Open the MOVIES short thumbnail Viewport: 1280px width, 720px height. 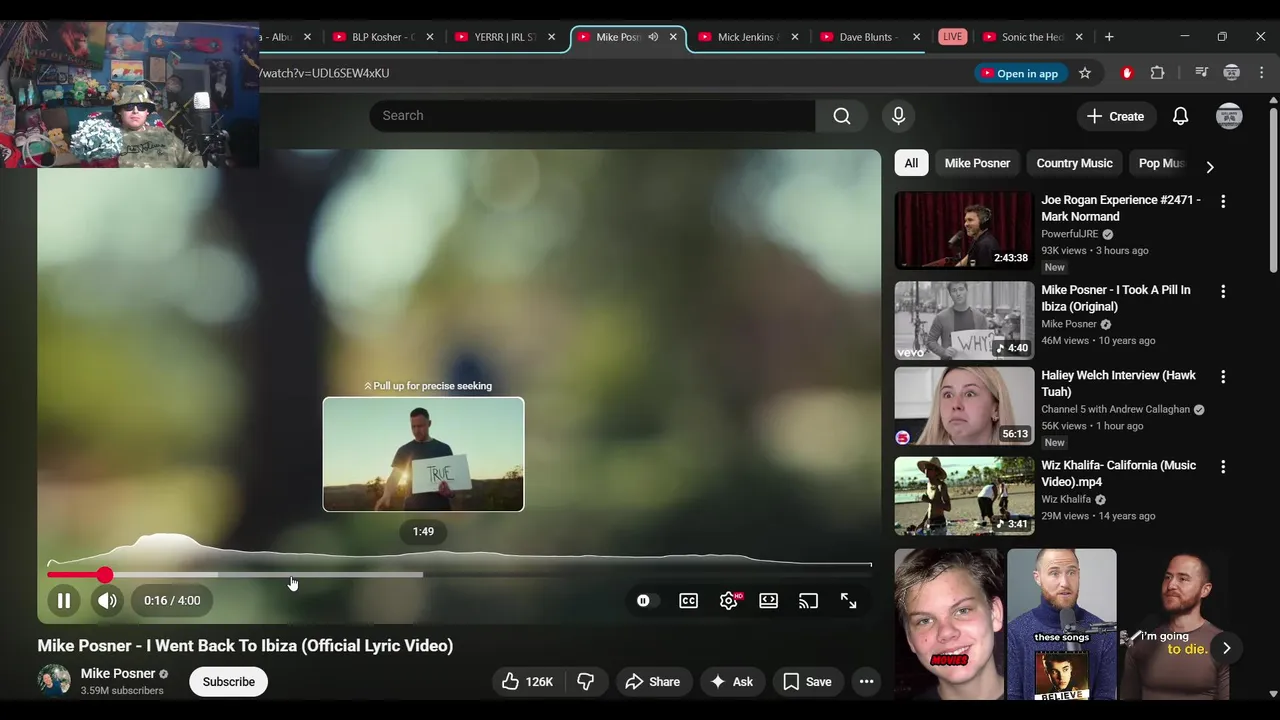click(949, 624)
